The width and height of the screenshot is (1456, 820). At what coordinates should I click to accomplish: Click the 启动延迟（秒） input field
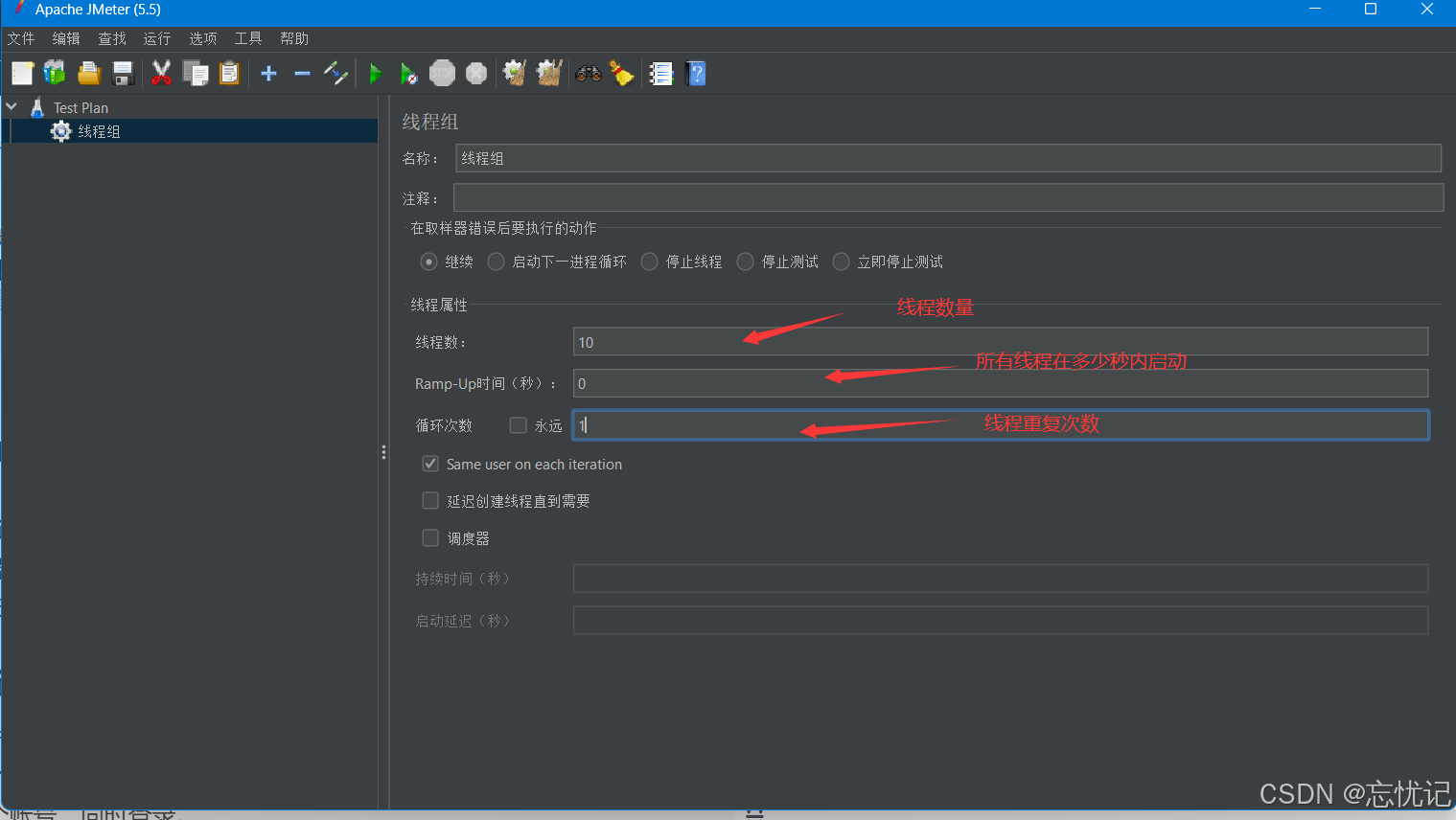(x=1001, y=621)
